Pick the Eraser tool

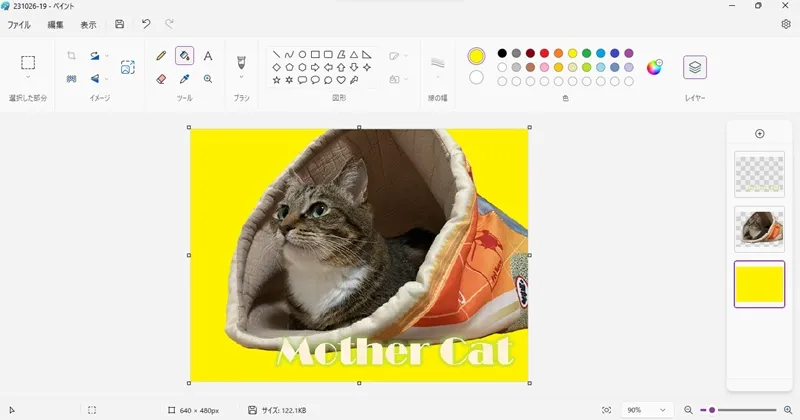(161, 79)
